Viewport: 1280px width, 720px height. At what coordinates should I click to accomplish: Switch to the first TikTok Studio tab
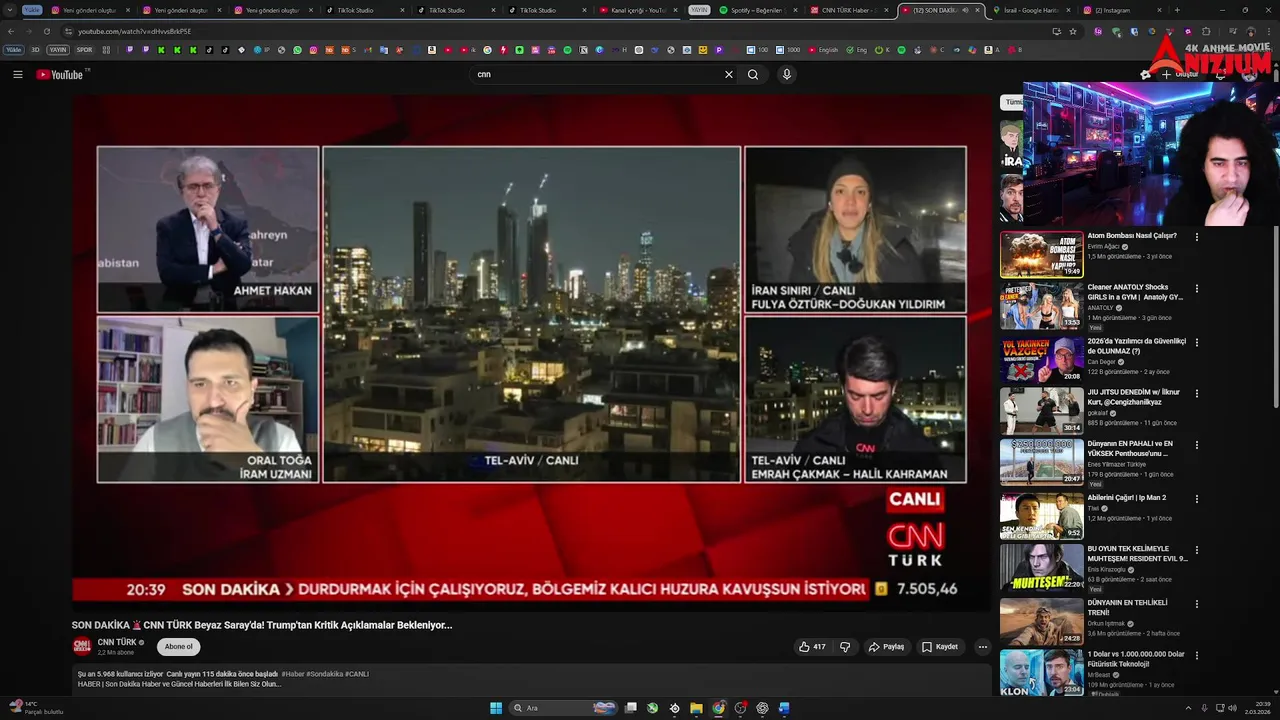(366, 10)
